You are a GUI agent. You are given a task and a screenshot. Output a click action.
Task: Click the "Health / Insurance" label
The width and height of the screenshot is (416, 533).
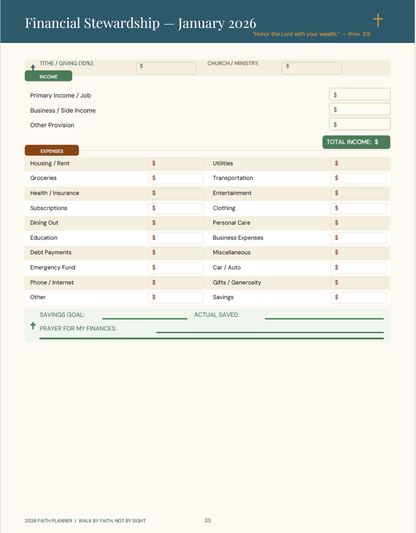click(54, 193)
